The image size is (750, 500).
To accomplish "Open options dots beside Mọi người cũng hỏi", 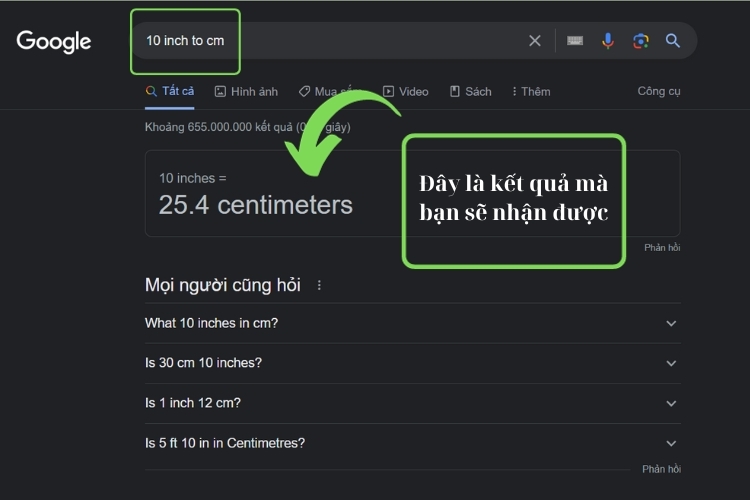I will (x=319, y=285).
